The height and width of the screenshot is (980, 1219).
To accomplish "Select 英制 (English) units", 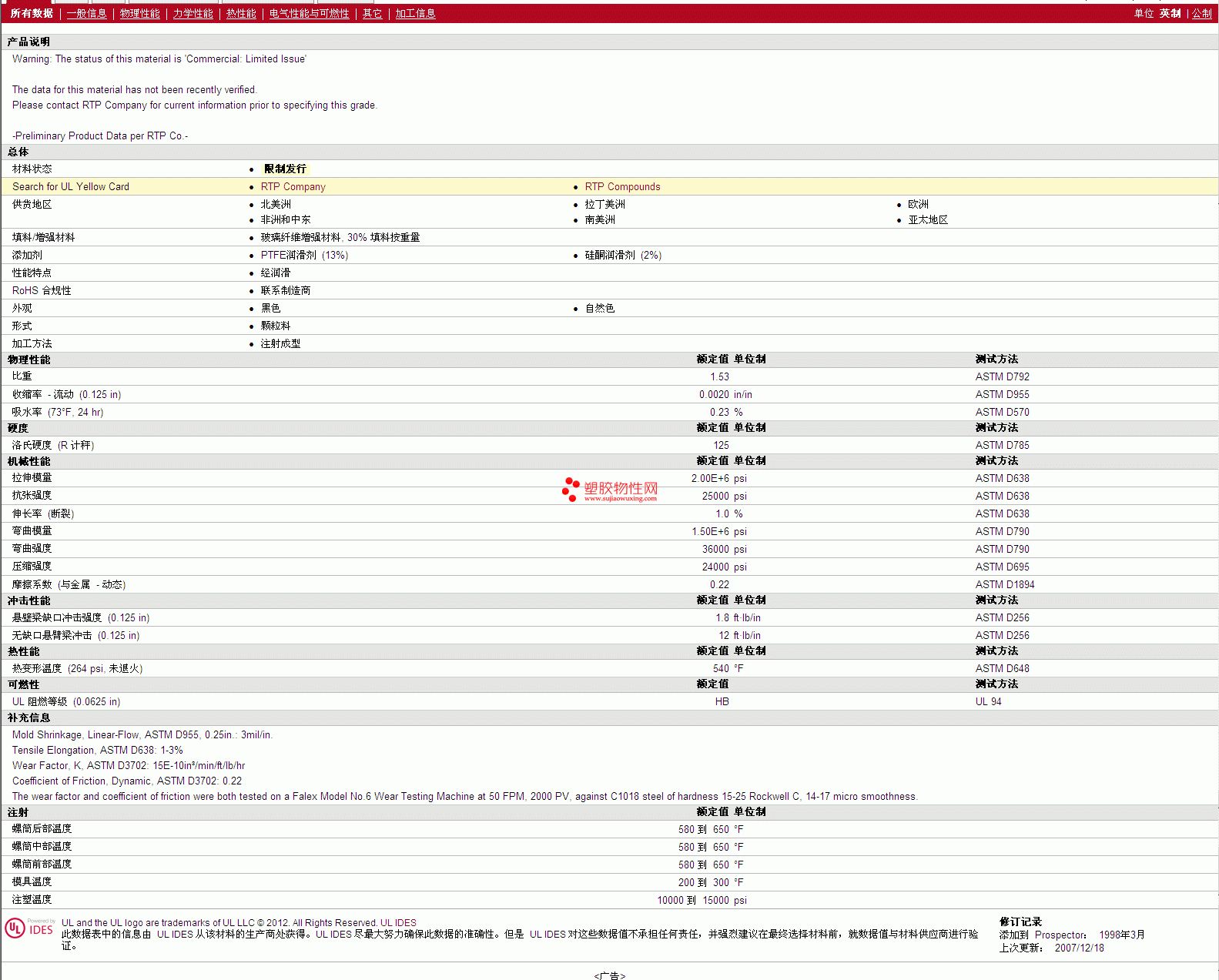I will coord(1170,14).
